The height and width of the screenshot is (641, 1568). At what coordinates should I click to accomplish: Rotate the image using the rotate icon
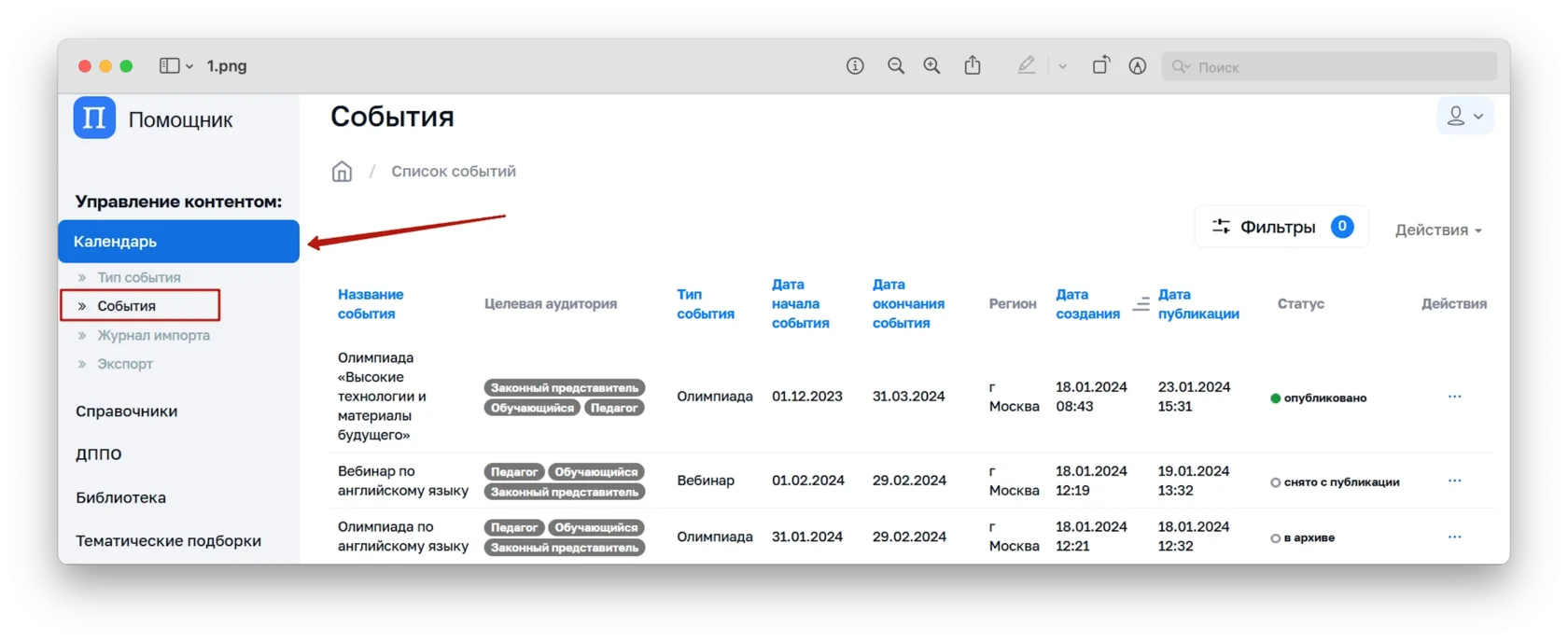coord(1101,66)
